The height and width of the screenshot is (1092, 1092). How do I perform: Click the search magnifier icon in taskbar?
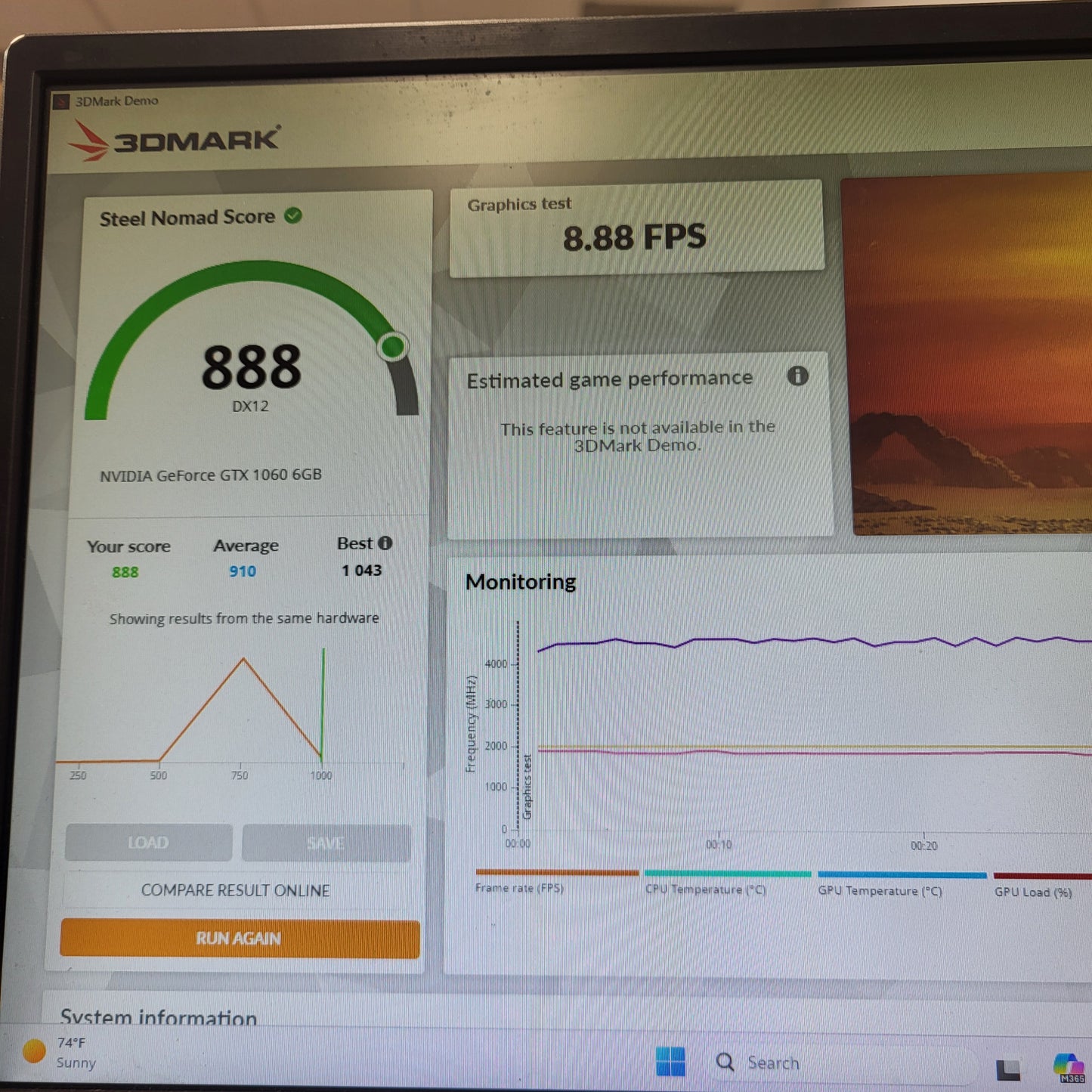pos(725,1062)
